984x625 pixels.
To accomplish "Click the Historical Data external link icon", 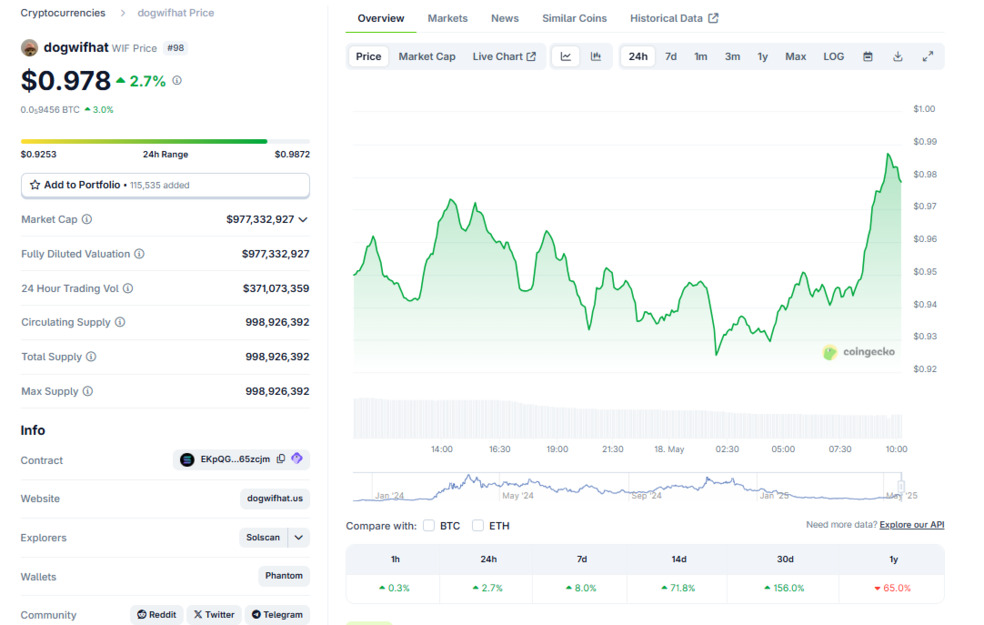I will 713,18.
